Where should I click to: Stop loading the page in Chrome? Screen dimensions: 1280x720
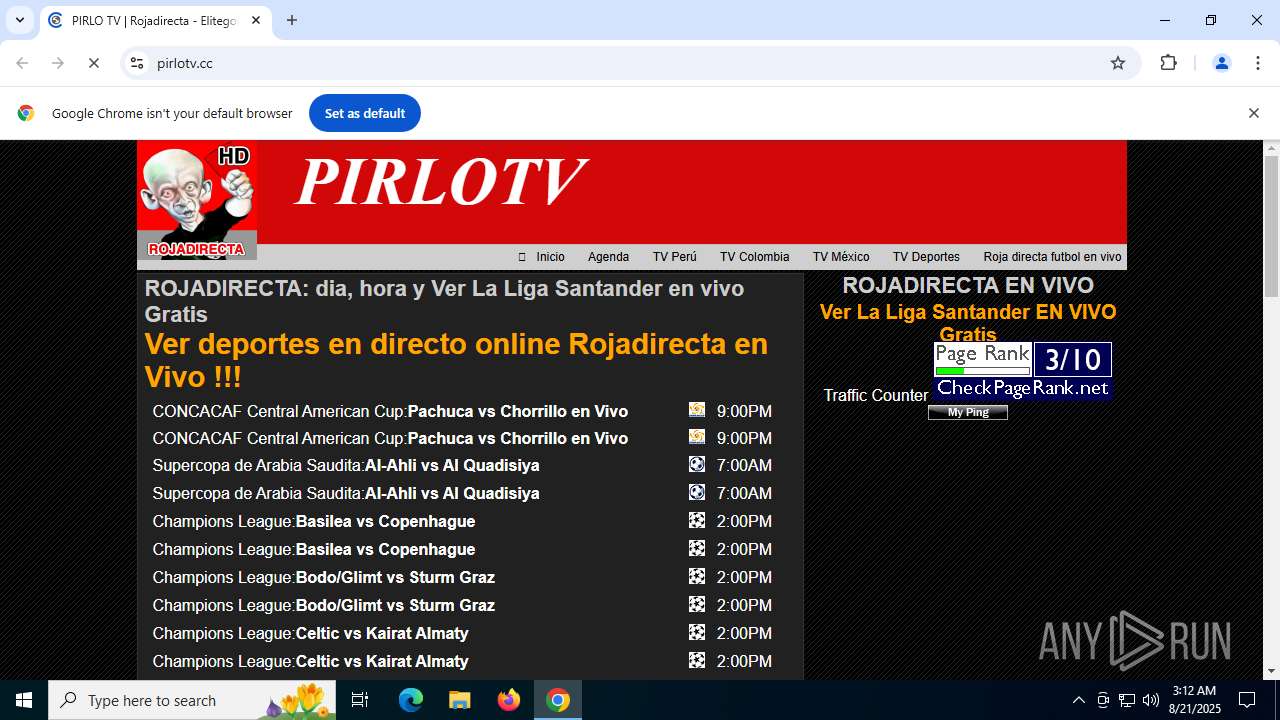click(93, 63)
